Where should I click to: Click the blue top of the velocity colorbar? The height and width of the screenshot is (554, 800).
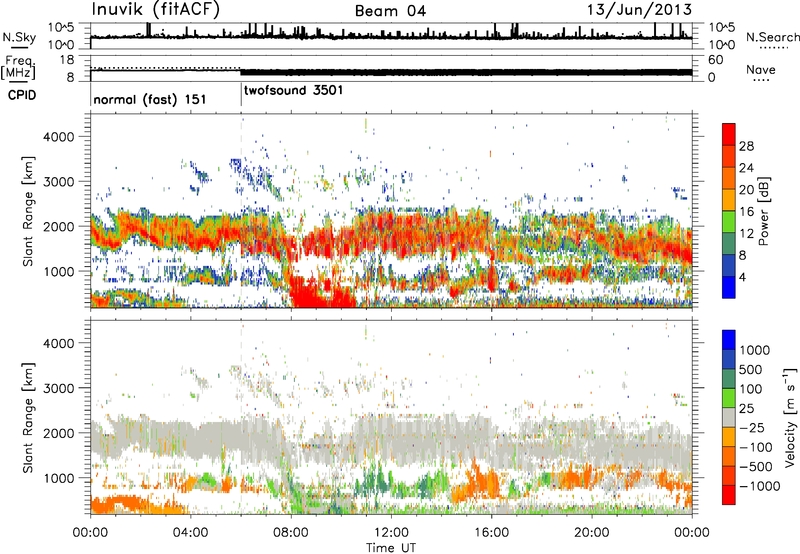729,339
